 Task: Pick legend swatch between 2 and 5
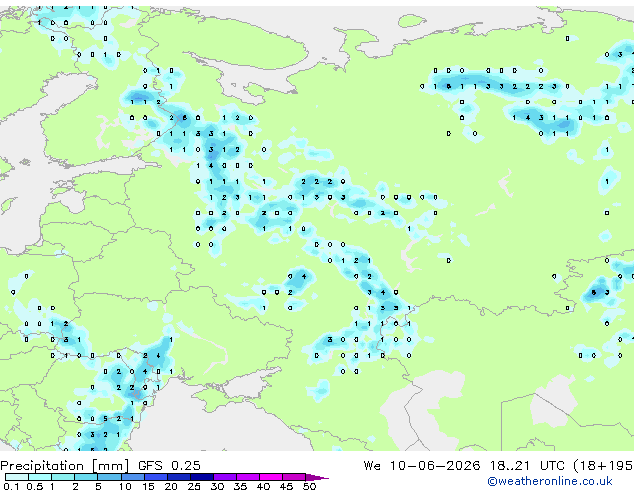coord(86,477)
